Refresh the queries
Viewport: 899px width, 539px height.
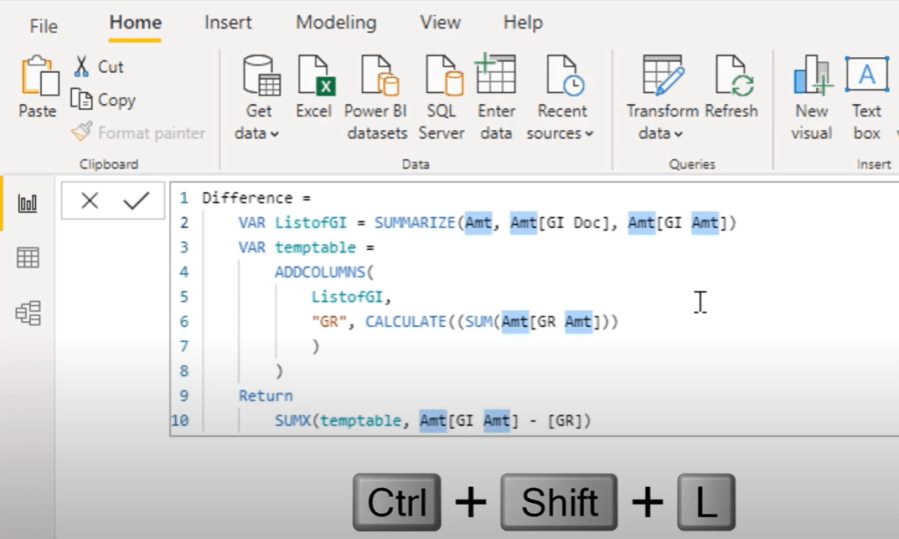pos(731,78)
